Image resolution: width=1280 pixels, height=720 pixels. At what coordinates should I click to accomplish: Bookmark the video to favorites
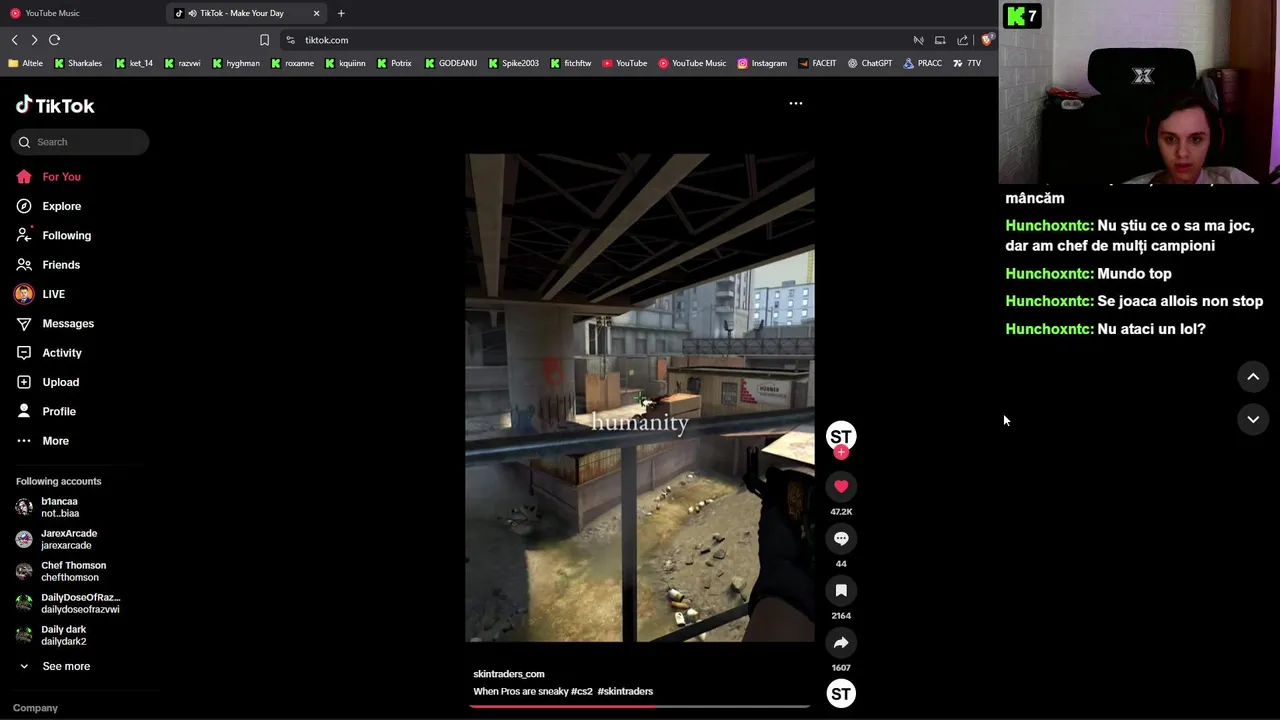click(x=841, y=590)
